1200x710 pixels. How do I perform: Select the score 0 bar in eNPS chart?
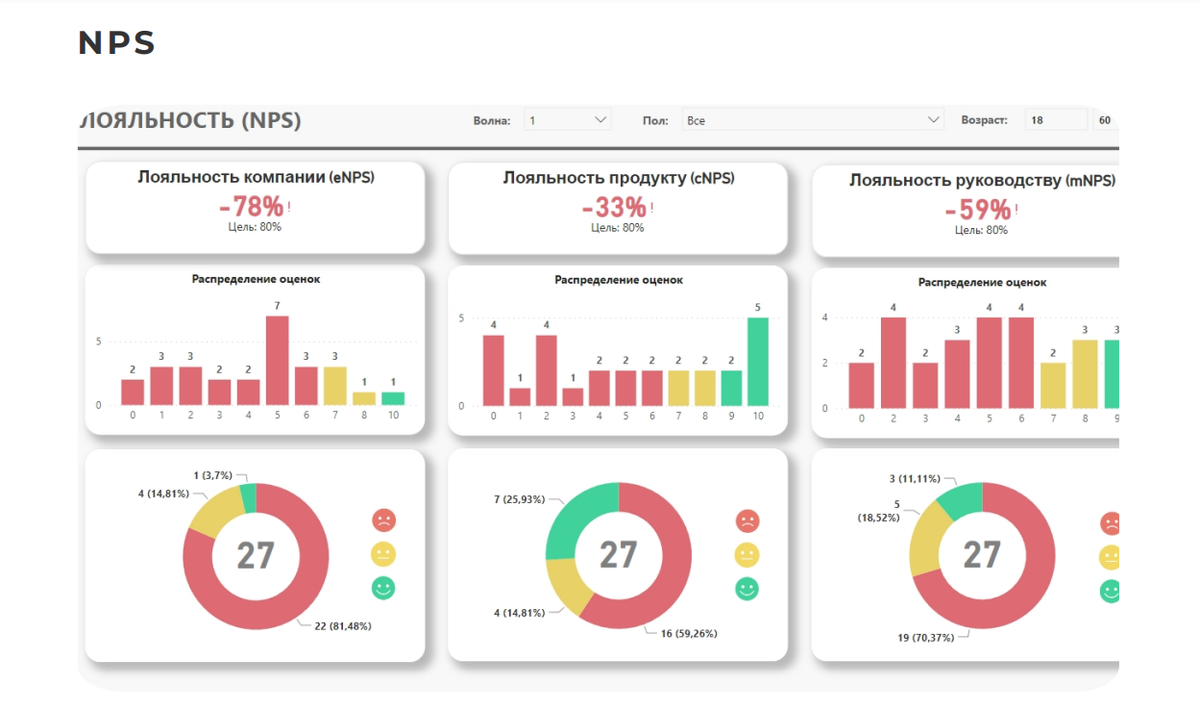[x=132, y=392]
